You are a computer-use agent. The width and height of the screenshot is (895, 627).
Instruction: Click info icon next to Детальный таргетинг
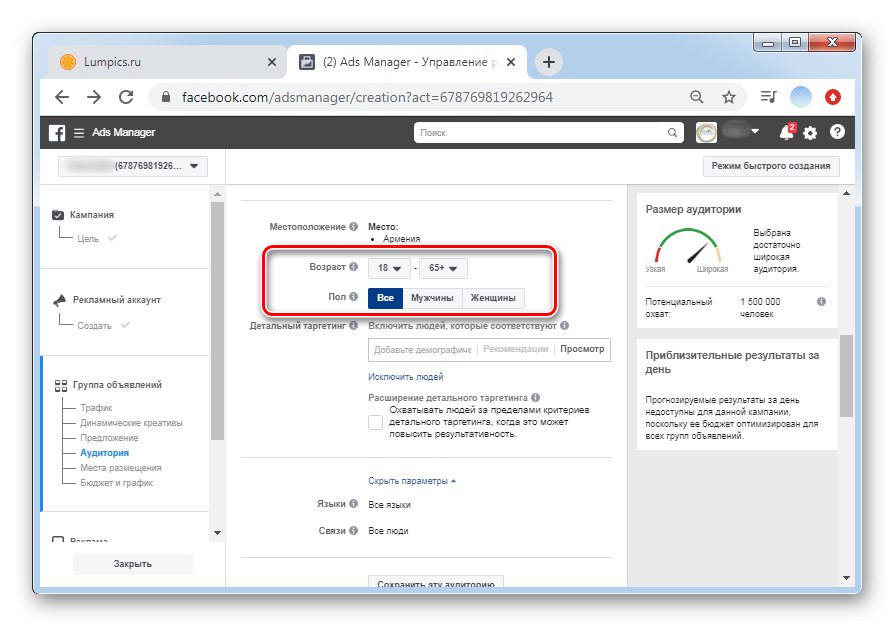click(x=353, y=325)
